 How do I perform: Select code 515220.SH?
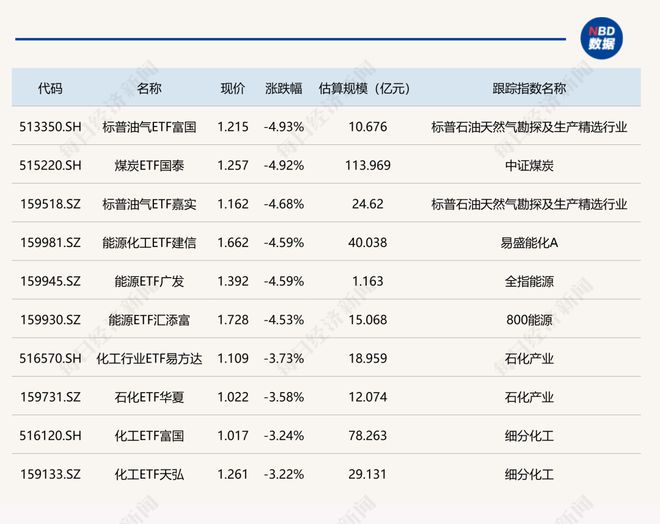pos(50,165)
